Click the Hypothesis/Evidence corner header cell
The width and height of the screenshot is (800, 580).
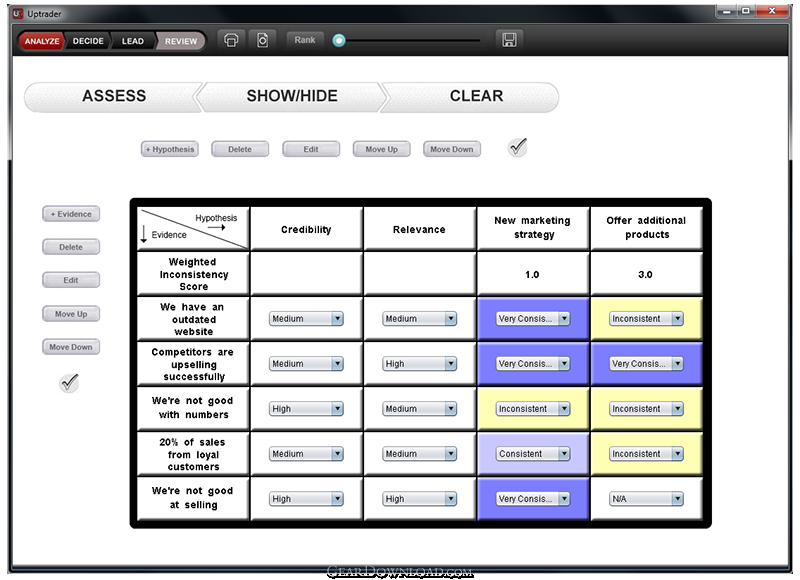pos(193,229)
